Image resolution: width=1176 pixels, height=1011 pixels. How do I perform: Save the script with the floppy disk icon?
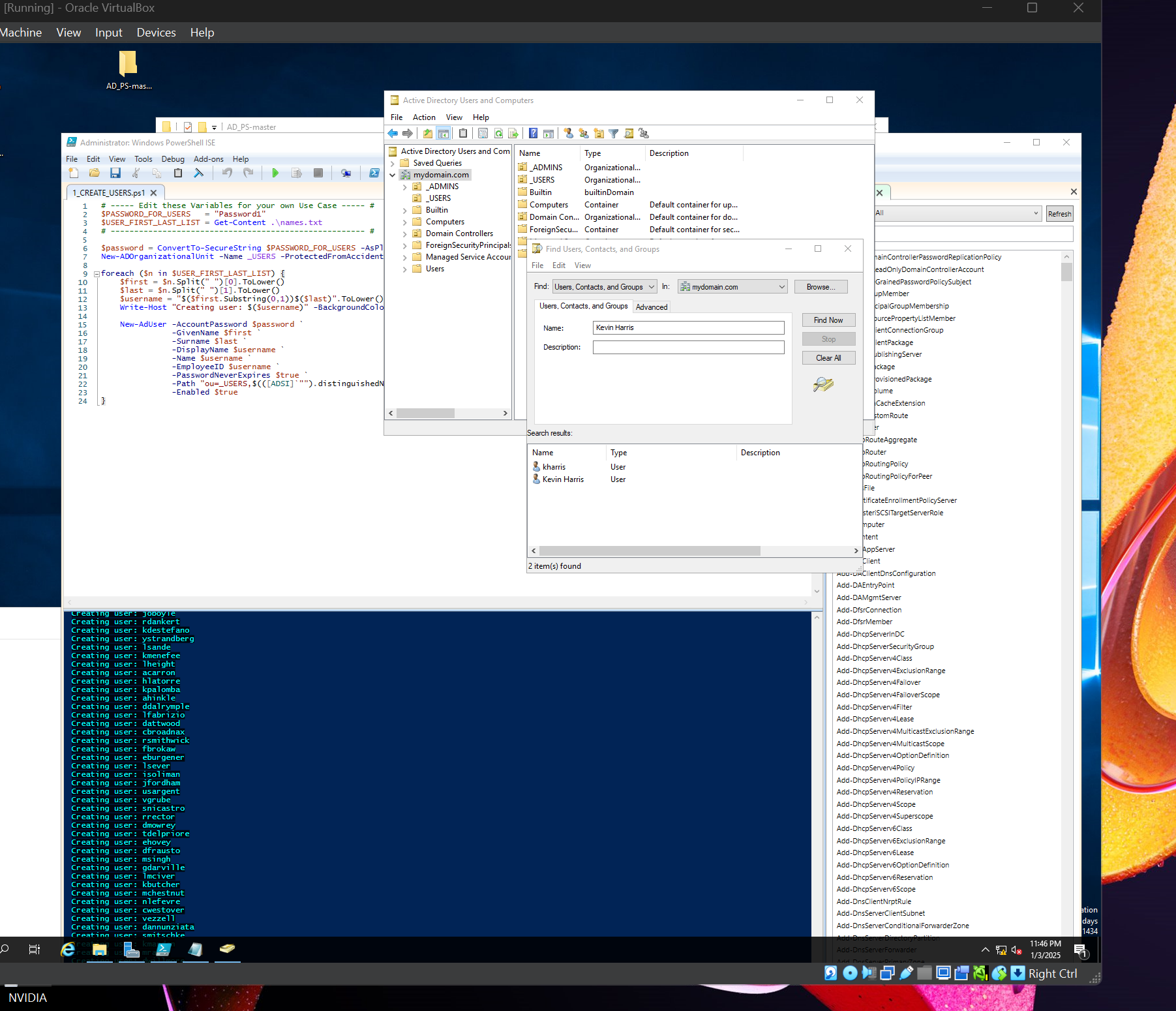pos(115,173)
